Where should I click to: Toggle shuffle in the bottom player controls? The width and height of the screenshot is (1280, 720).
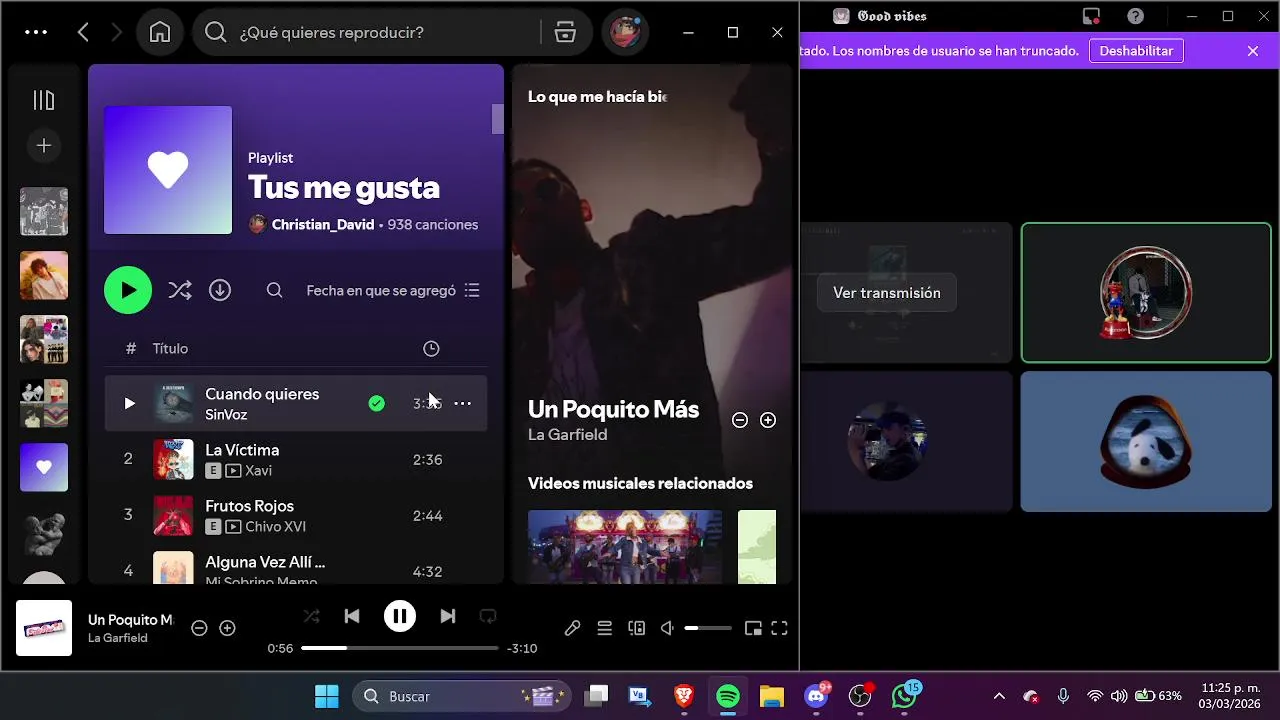[x=312, y=616]
